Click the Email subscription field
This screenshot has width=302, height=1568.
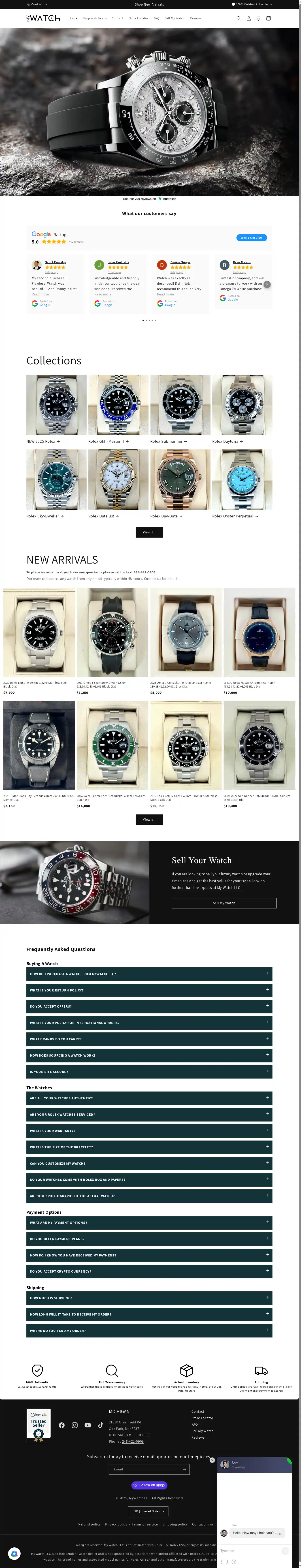(149, 1469)
